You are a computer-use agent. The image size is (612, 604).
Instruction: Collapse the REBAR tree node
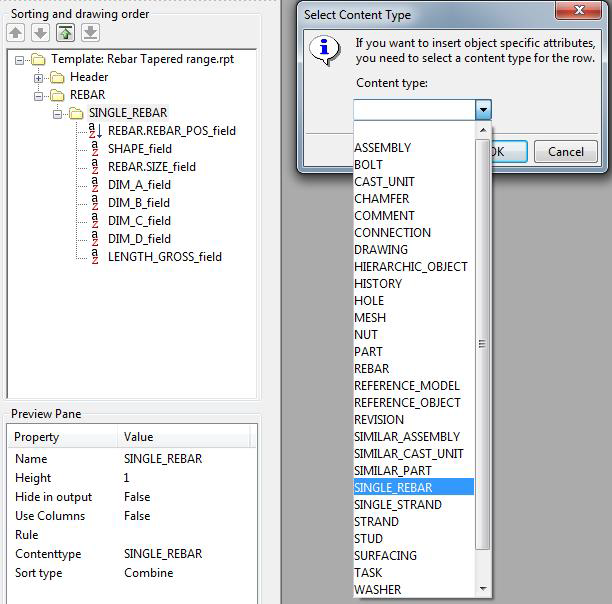point(40,95)
